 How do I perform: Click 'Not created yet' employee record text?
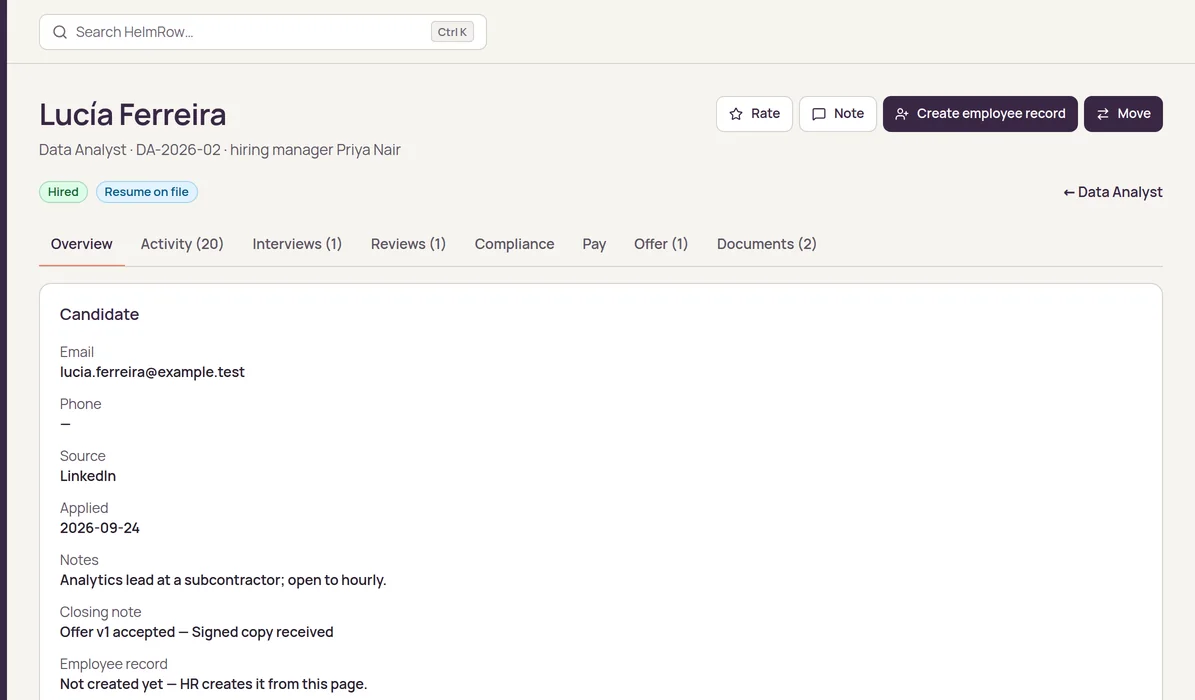pos(213,684)
